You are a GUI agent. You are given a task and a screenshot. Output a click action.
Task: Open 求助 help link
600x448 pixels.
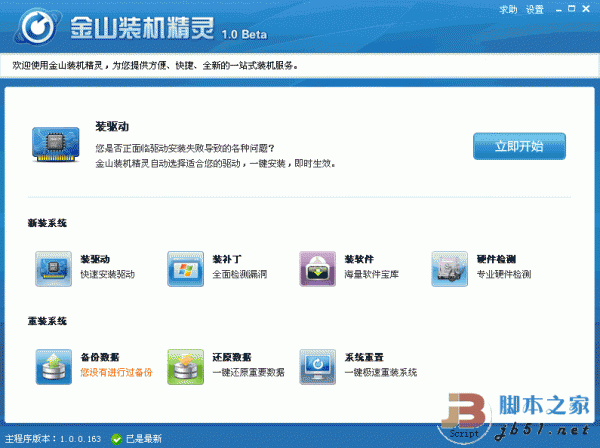coord(508,10)
